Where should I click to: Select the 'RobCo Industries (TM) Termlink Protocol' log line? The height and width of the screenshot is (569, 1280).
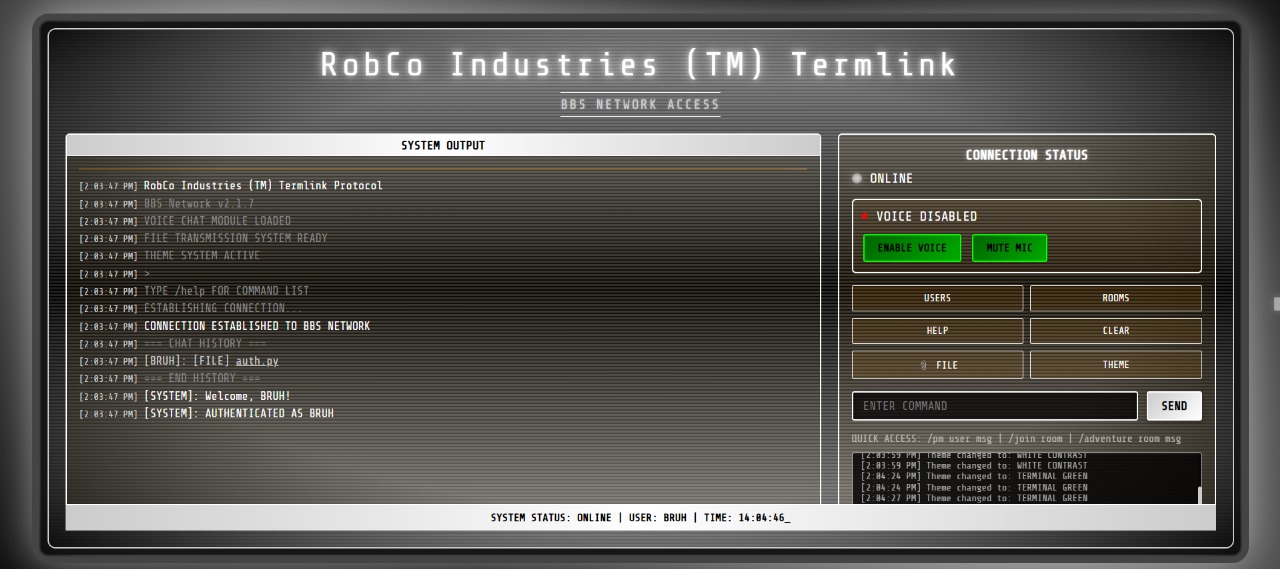[263, 186]
